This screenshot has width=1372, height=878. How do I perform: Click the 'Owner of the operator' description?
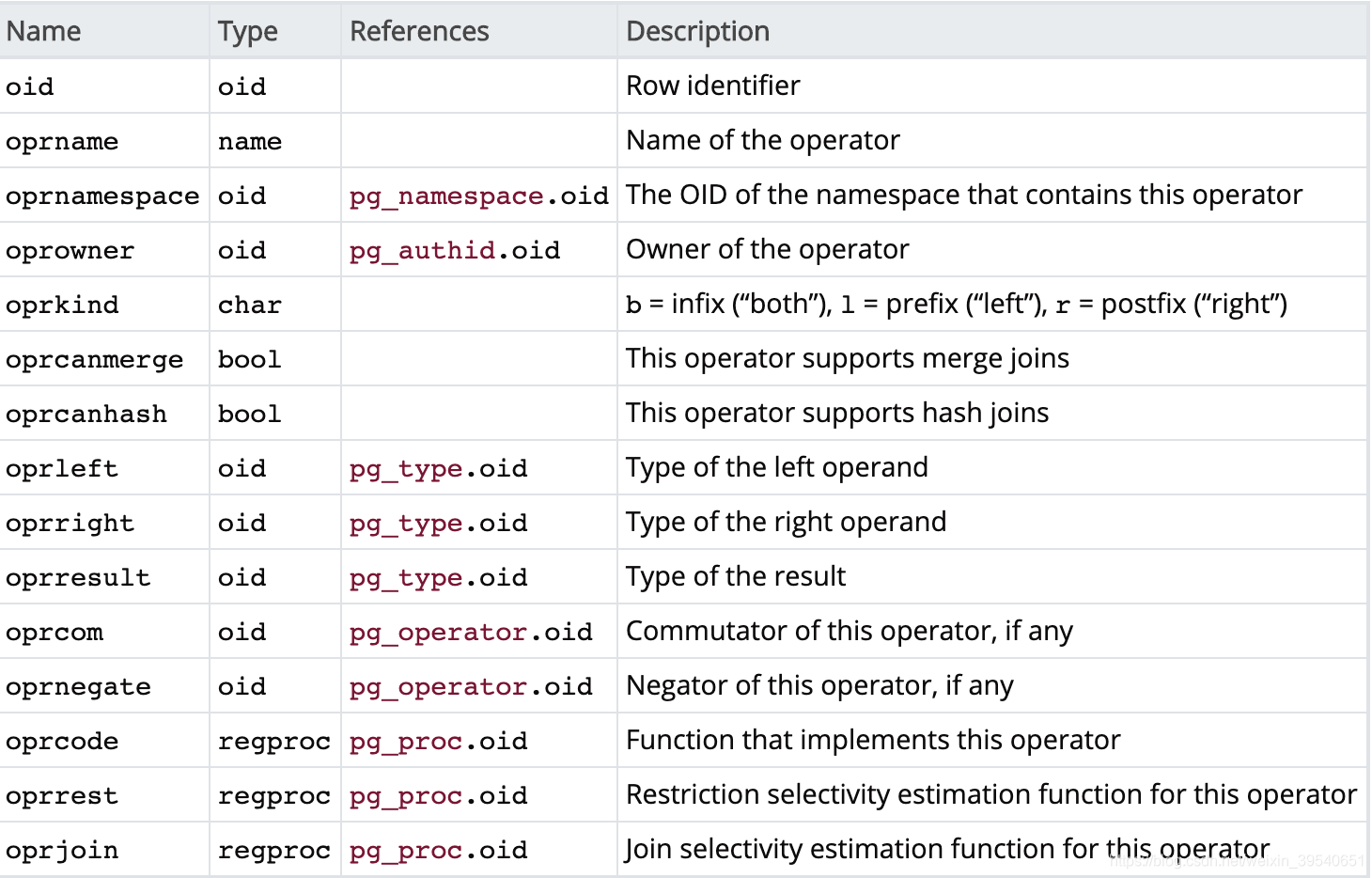point(768,249)
